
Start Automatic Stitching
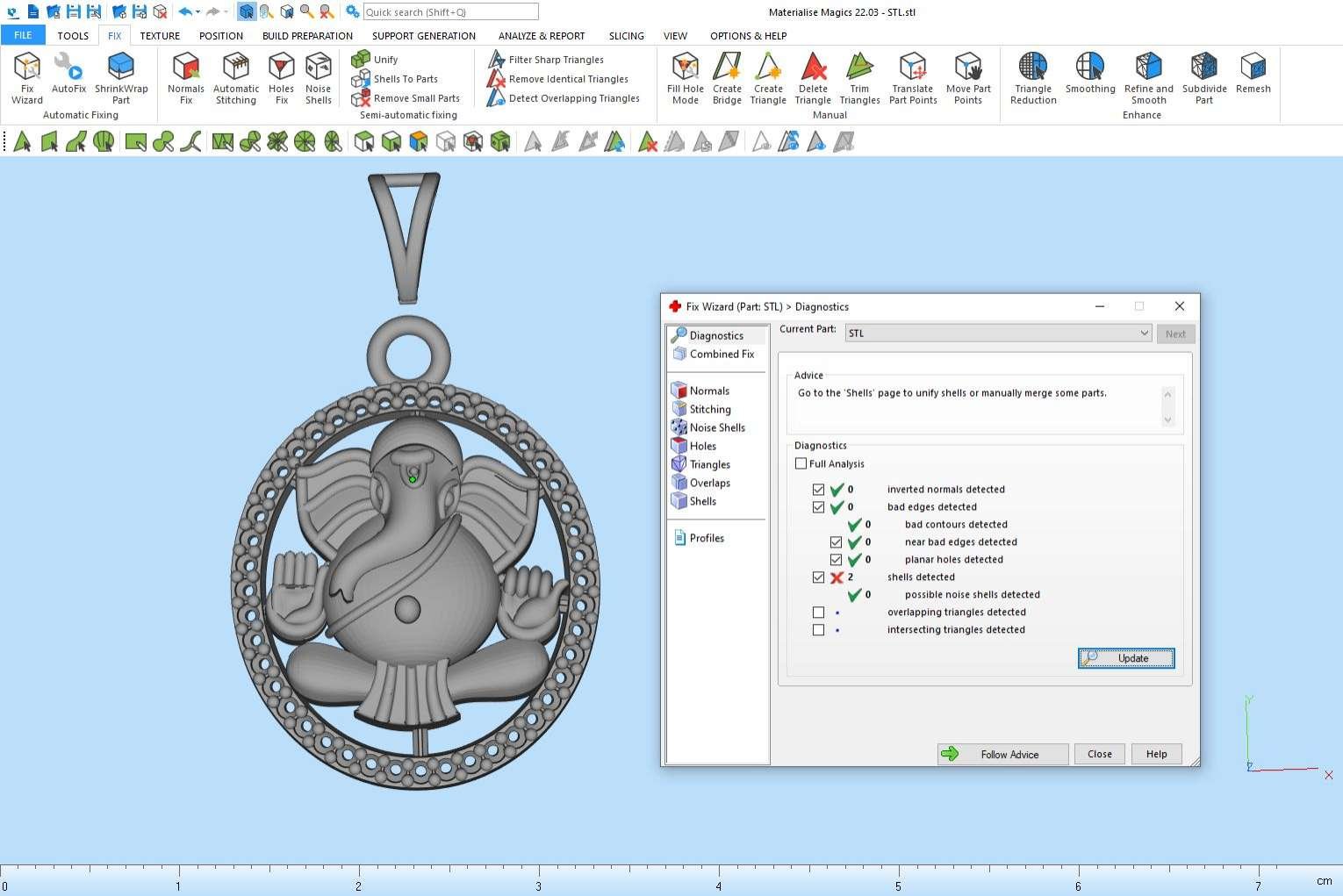(236, 77)
